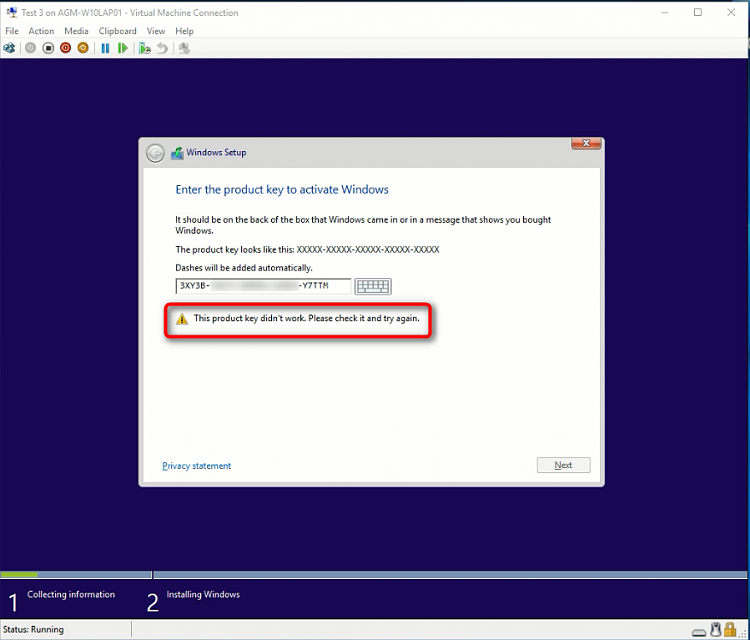The image size is (750, 640).
Task: Click the 'Enter the product key' heading
Action: click(282, 190)
